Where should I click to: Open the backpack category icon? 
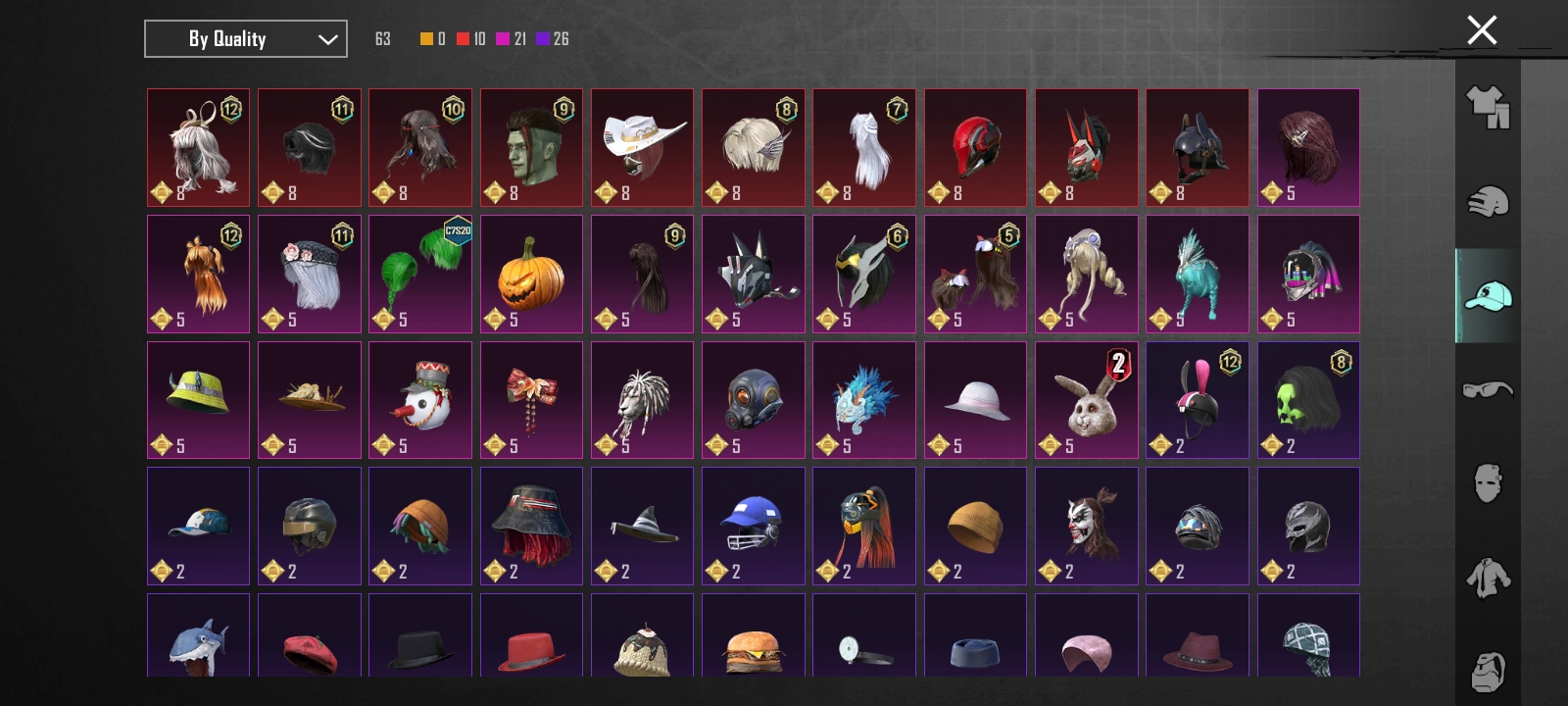[1488, 671]
